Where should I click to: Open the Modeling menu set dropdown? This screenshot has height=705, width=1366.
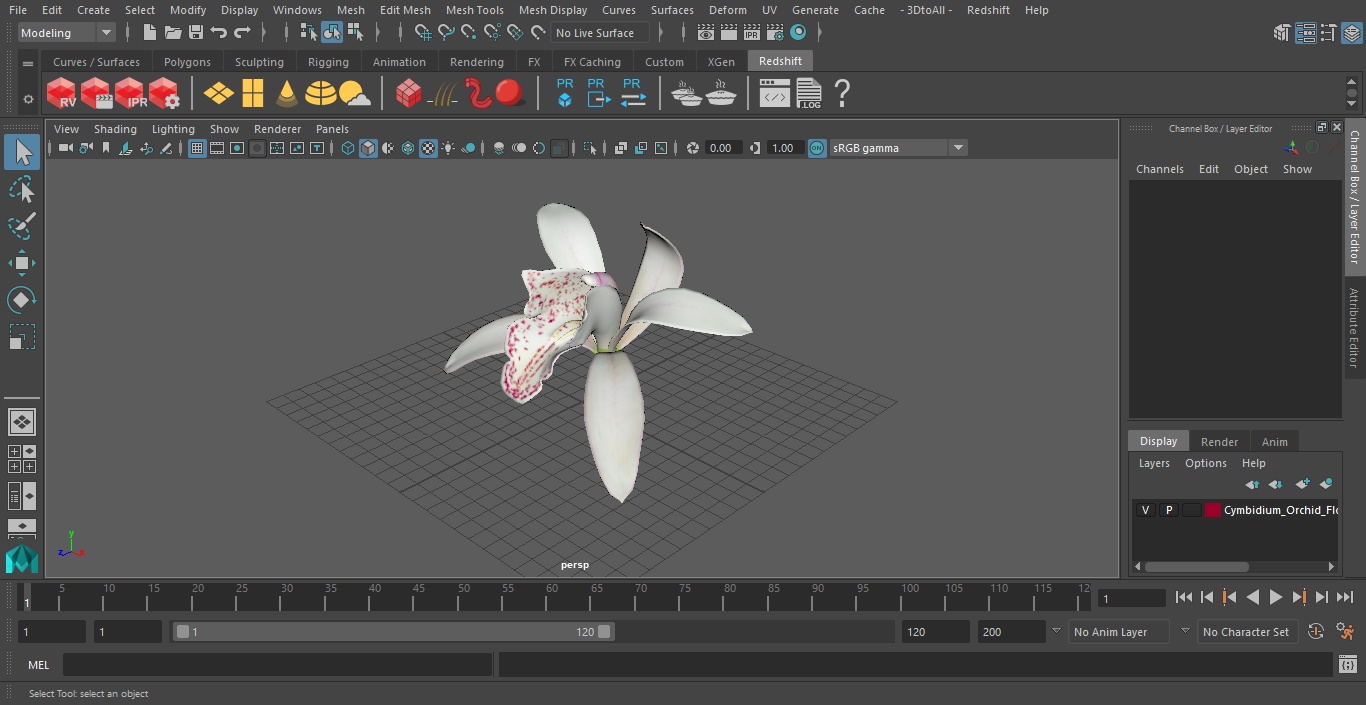point(67,33)
